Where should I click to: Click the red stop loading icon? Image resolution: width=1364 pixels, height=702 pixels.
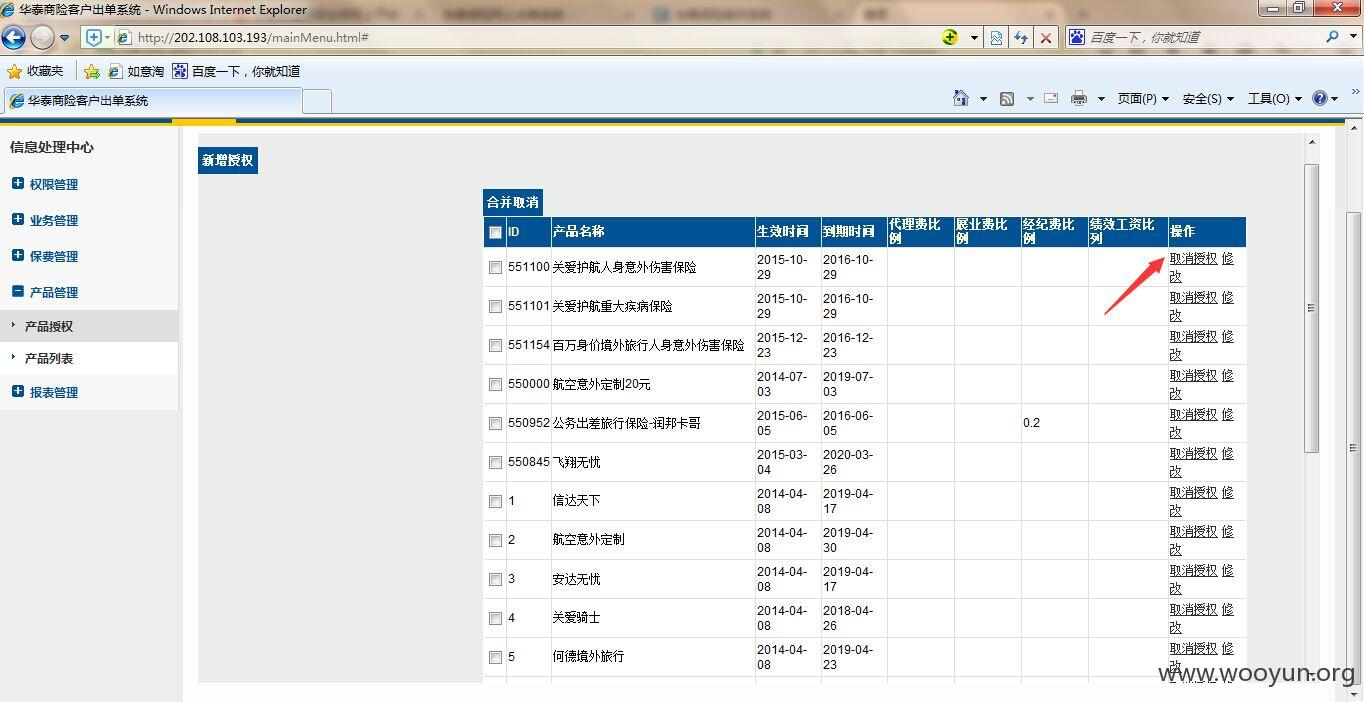click(1046, 38)
